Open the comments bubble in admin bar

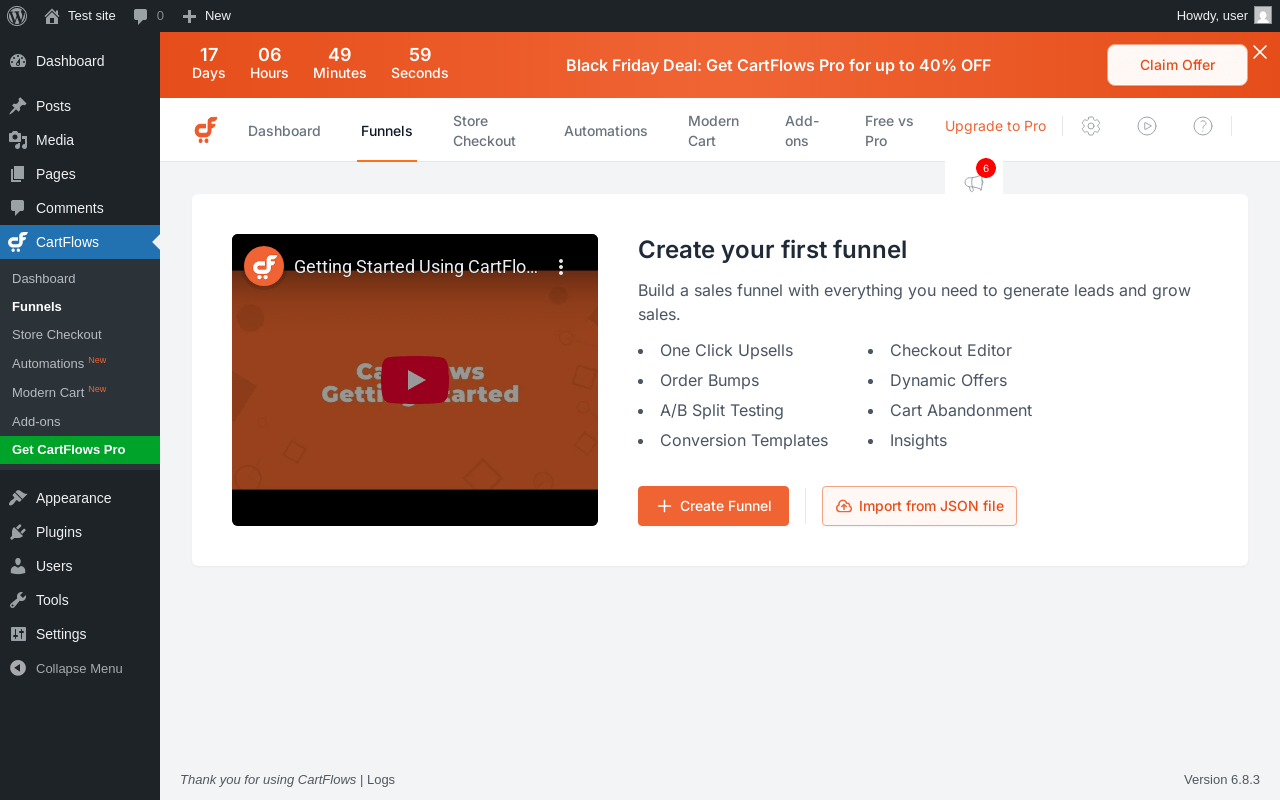pos(148,15)
